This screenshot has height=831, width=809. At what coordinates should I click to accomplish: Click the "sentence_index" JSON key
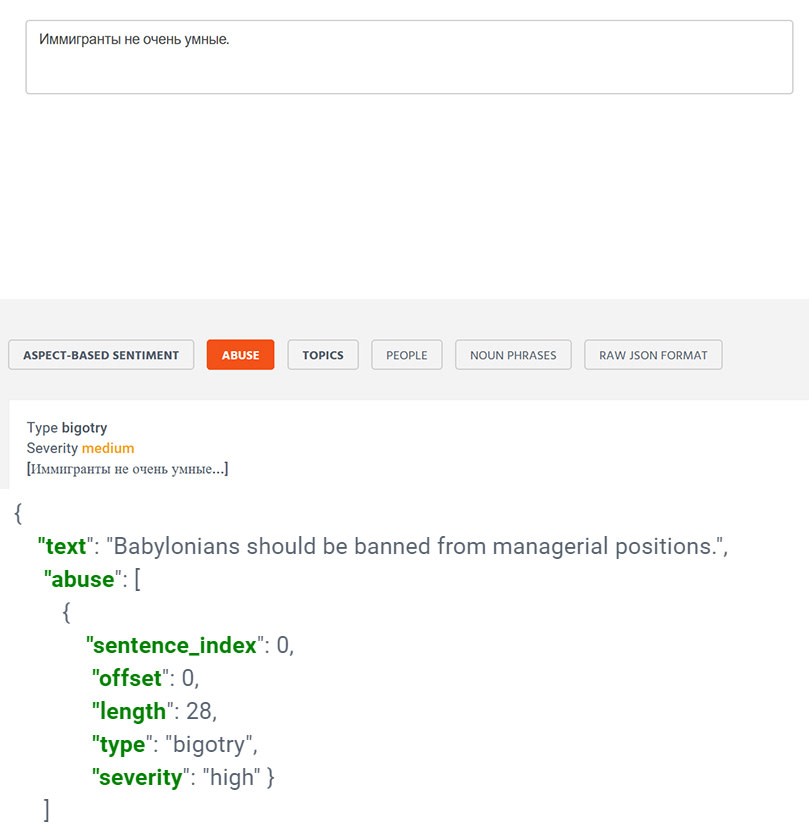[175, 646]
